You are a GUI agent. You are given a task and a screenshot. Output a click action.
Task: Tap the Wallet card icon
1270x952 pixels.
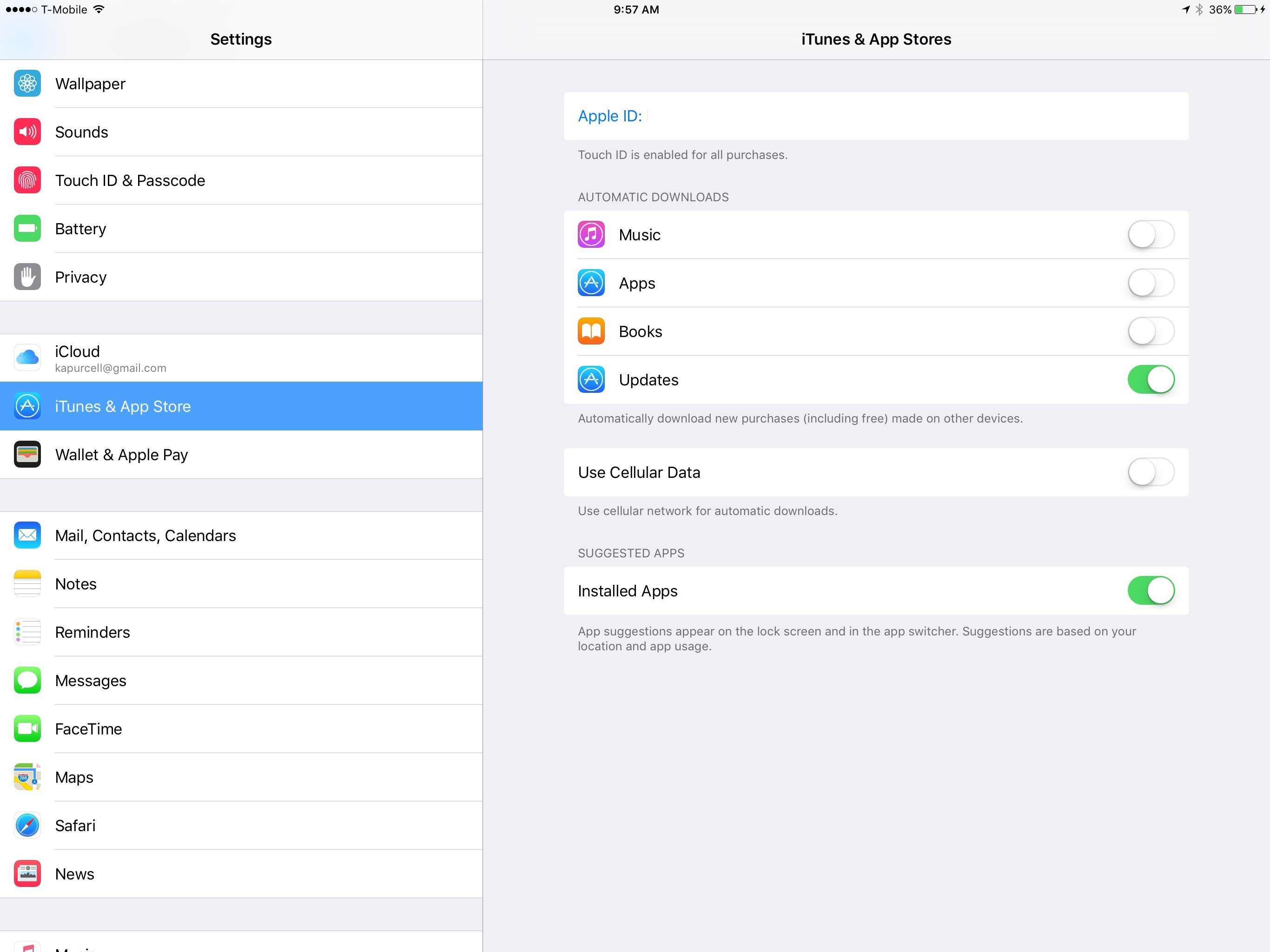pos(27,454)
